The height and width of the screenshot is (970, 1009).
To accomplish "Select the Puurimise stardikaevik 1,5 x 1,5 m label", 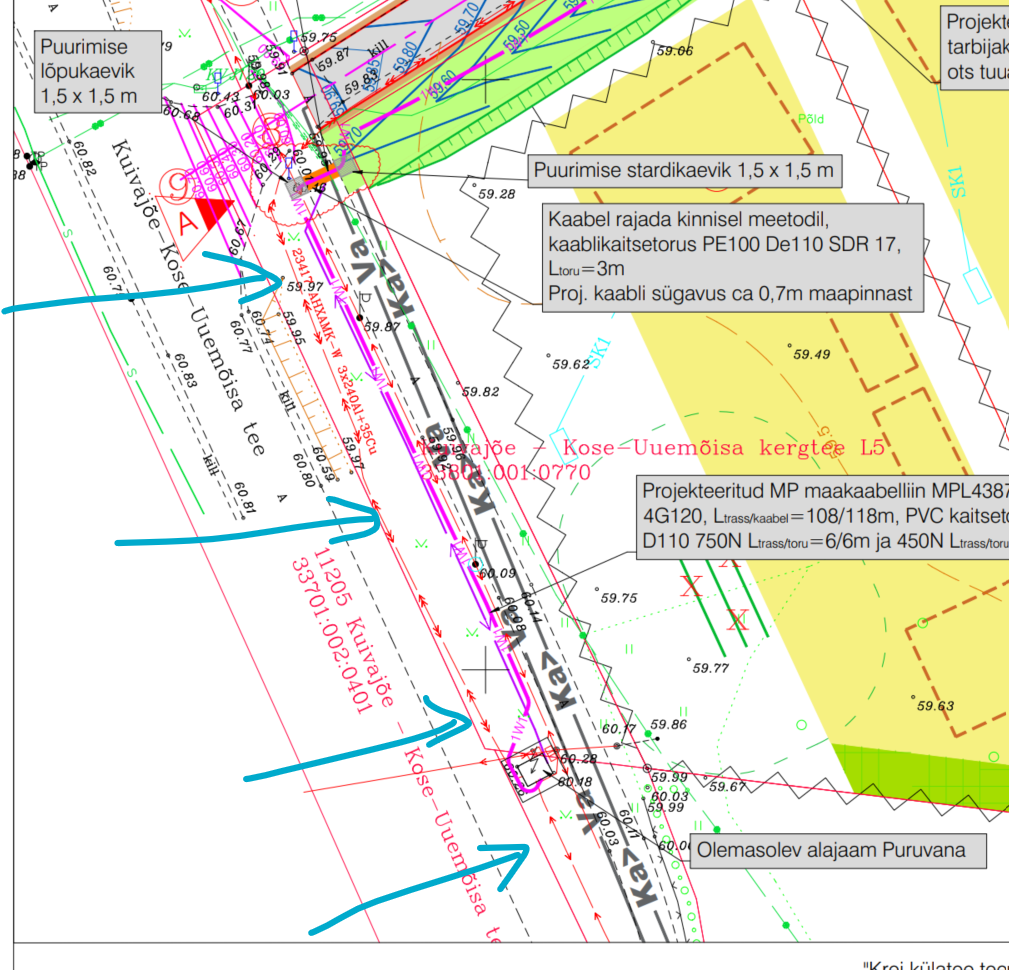I will (x=683, y=170).
